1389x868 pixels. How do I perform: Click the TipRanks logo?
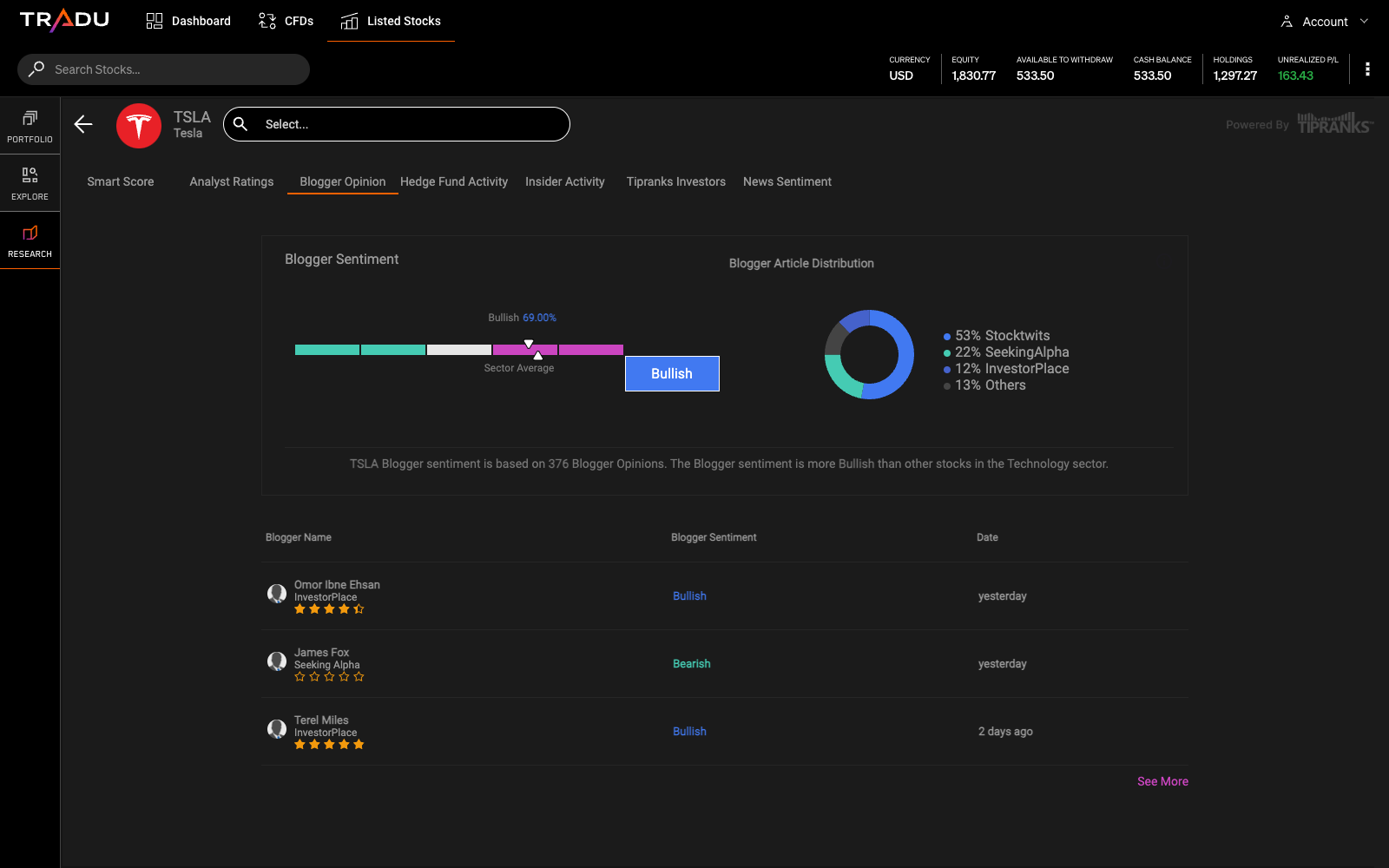click(x=1335, y=123)
